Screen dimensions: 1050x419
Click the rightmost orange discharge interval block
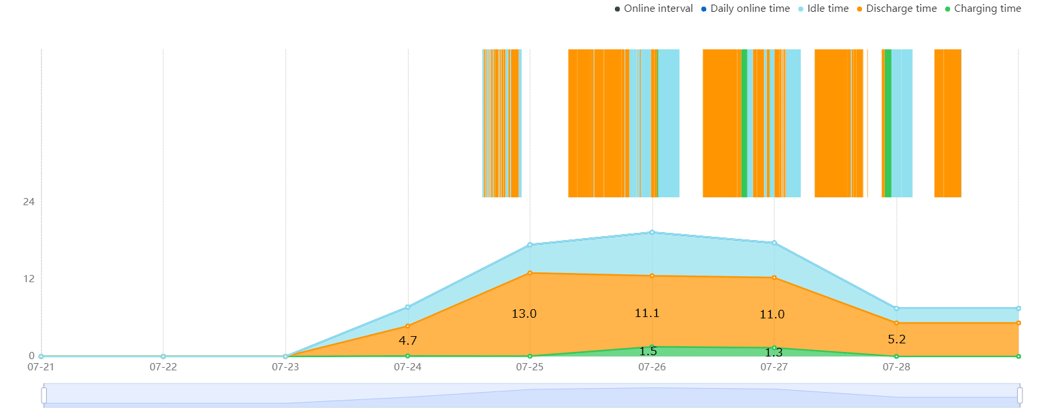948,123
